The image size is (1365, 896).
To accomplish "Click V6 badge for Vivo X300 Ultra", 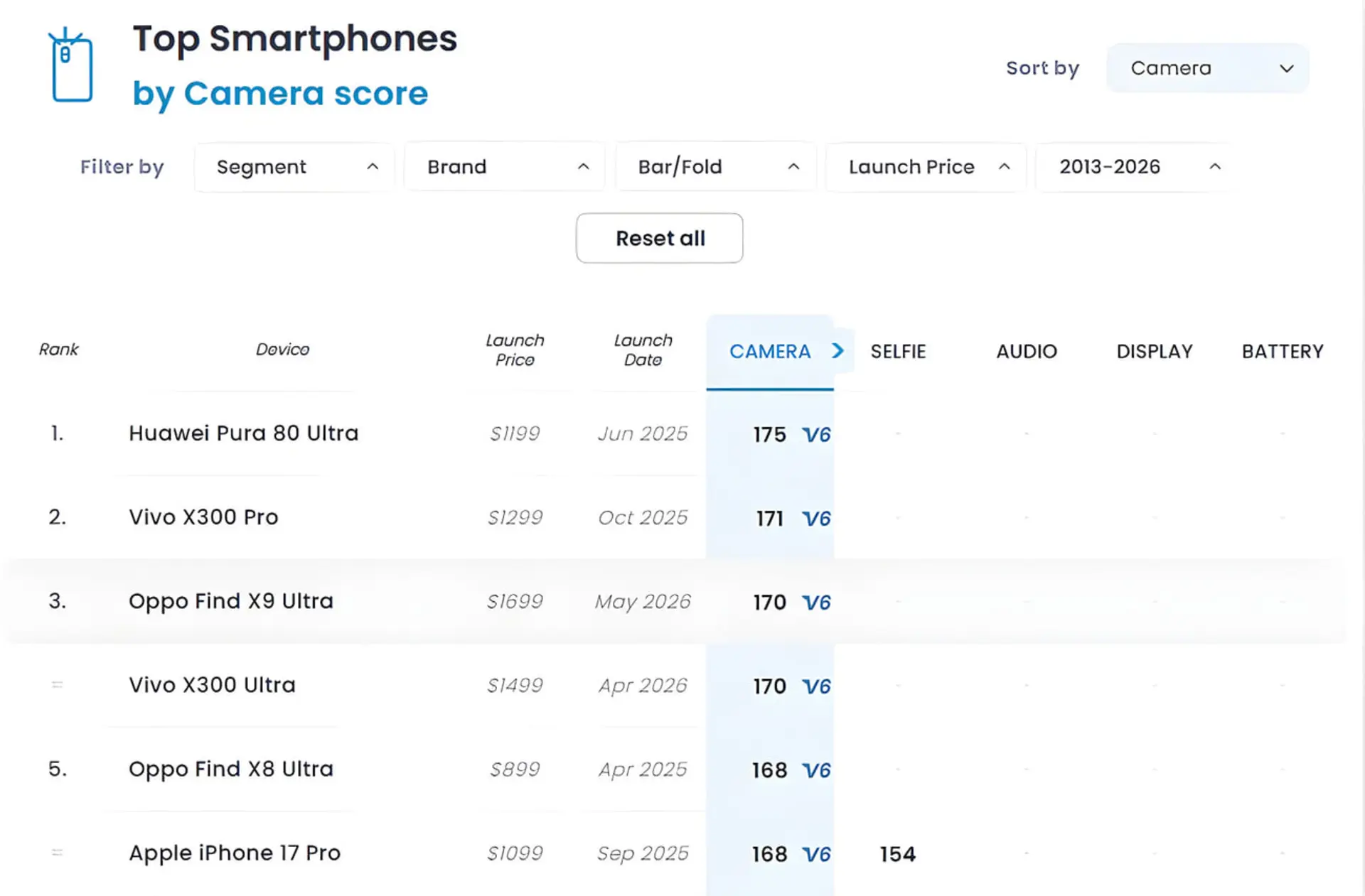I will coord(816,686).
